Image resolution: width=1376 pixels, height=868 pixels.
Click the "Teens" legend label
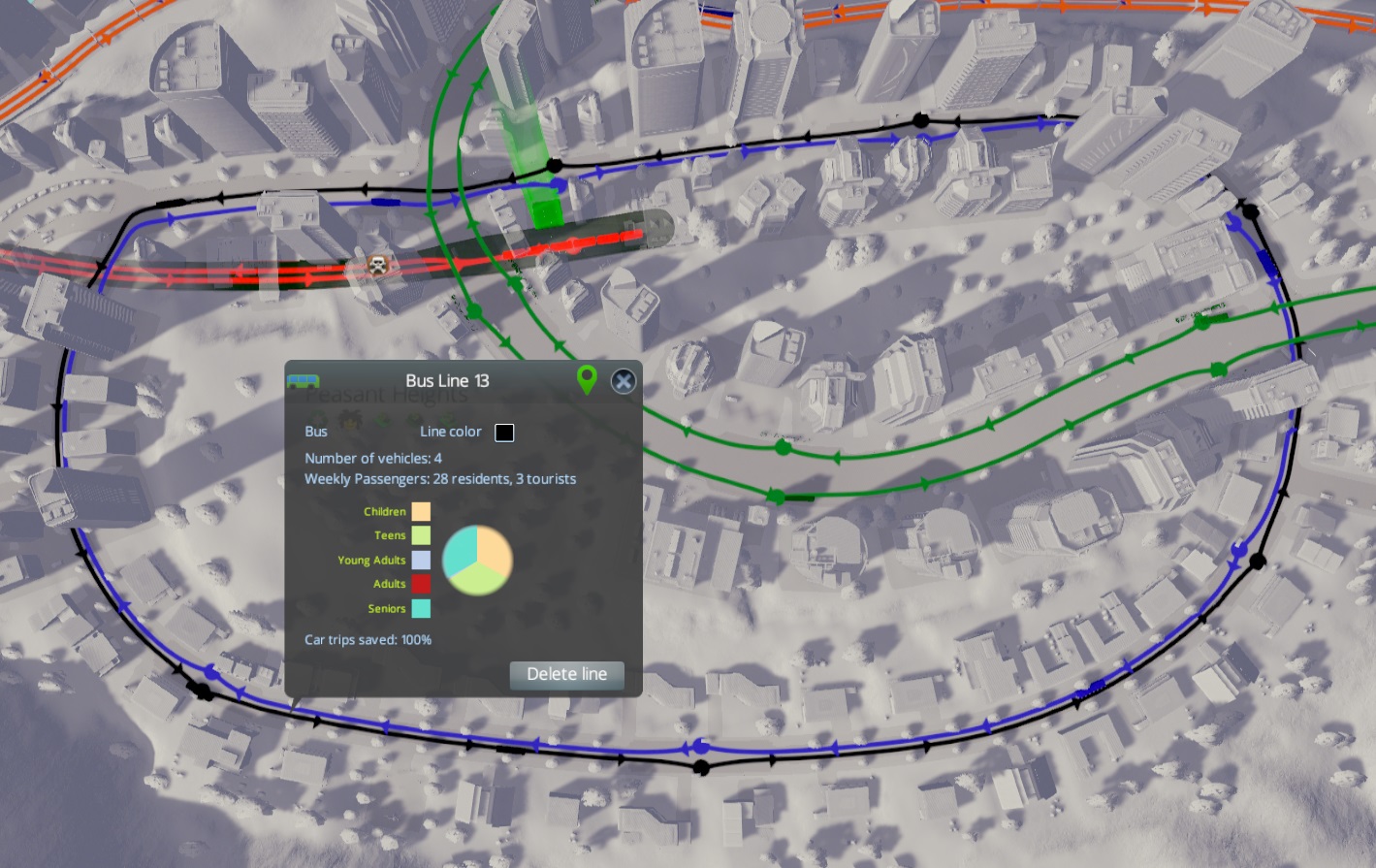pos(390,535)
